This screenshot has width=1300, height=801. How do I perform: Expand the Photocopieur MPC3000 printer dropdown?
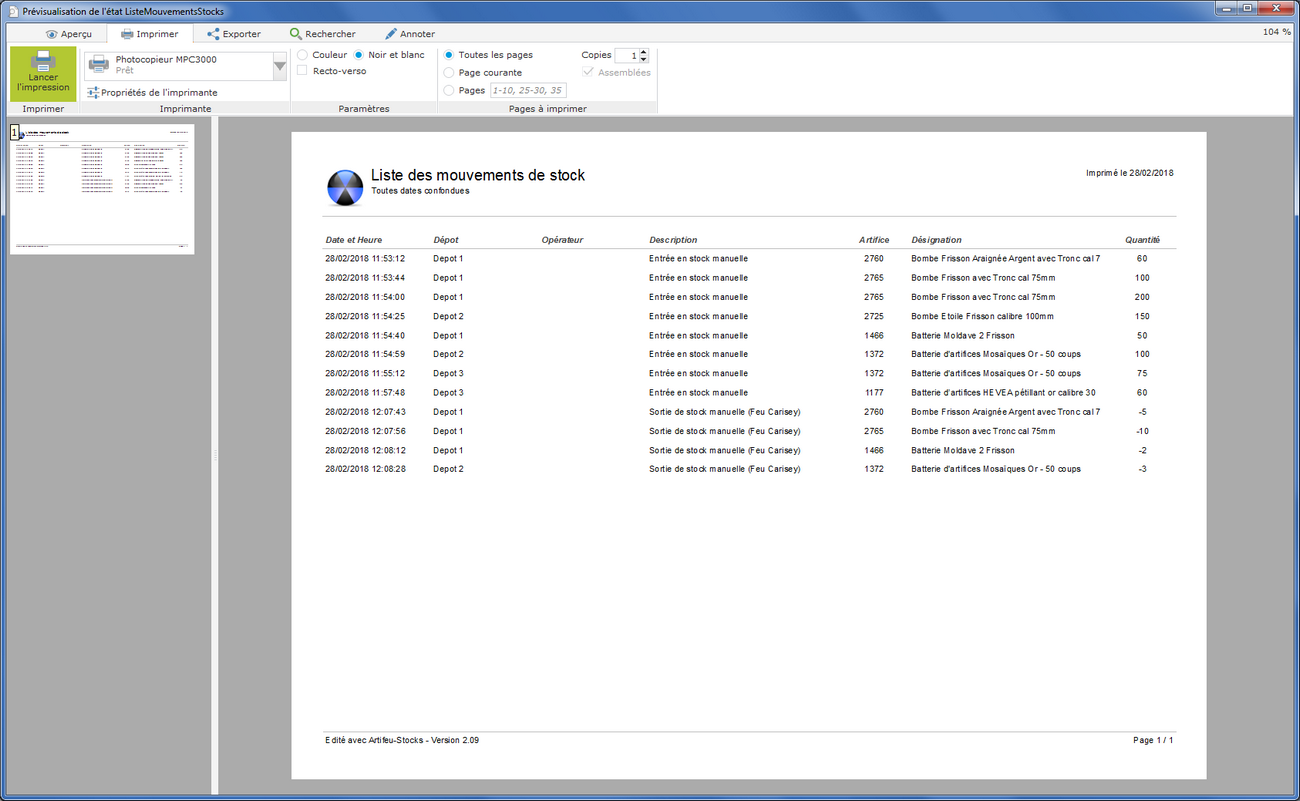click(279, 66)
